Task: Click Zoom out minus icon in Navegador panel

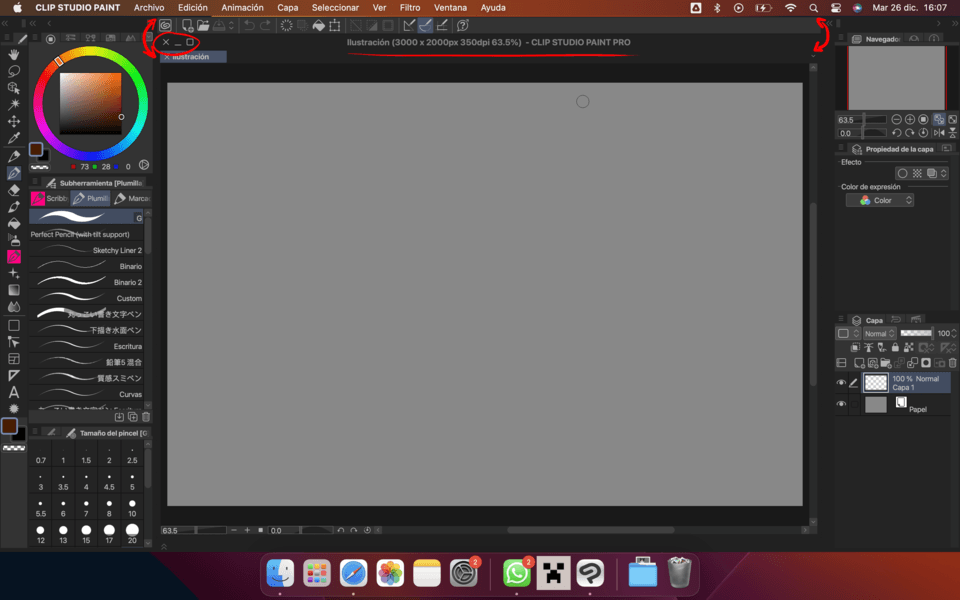Action: point(896,119)
